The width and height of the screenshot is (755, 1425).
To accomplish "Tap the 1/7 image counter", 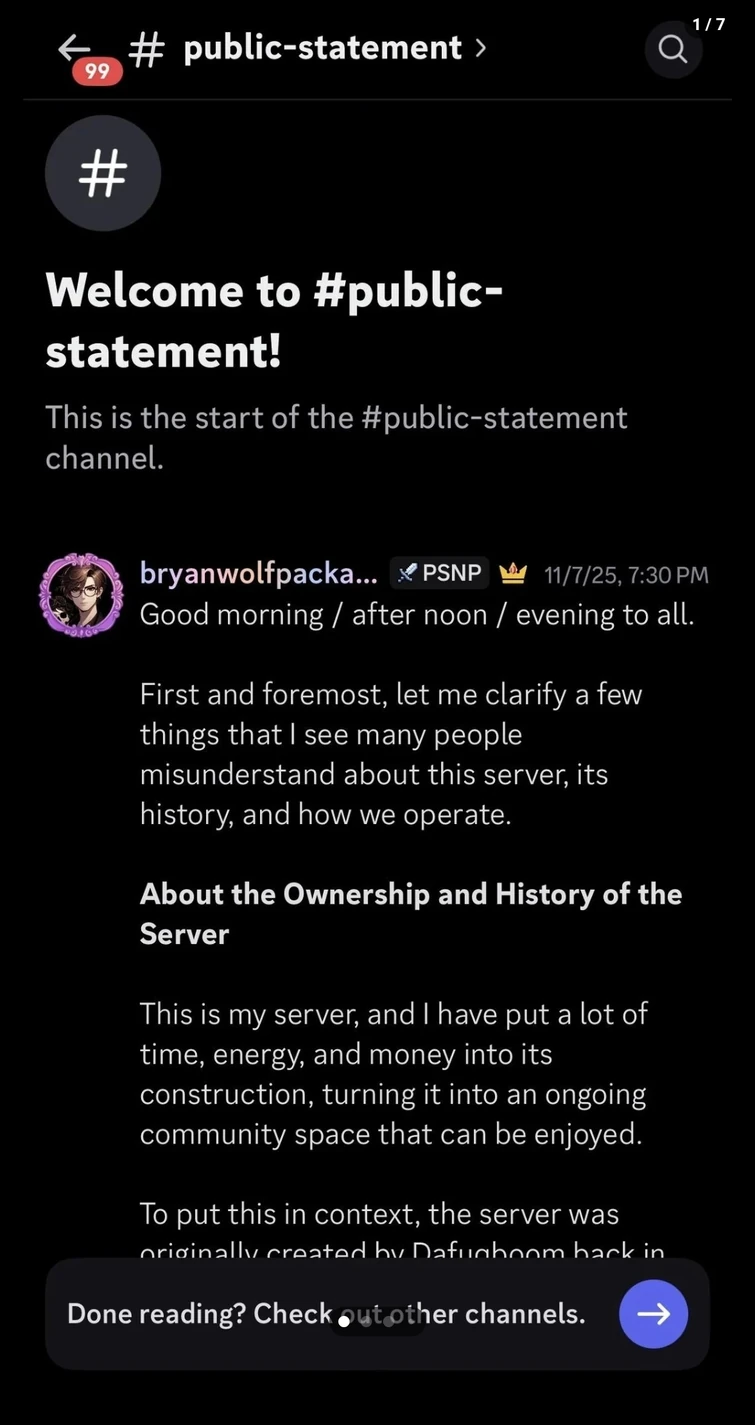I will (708, 25).
